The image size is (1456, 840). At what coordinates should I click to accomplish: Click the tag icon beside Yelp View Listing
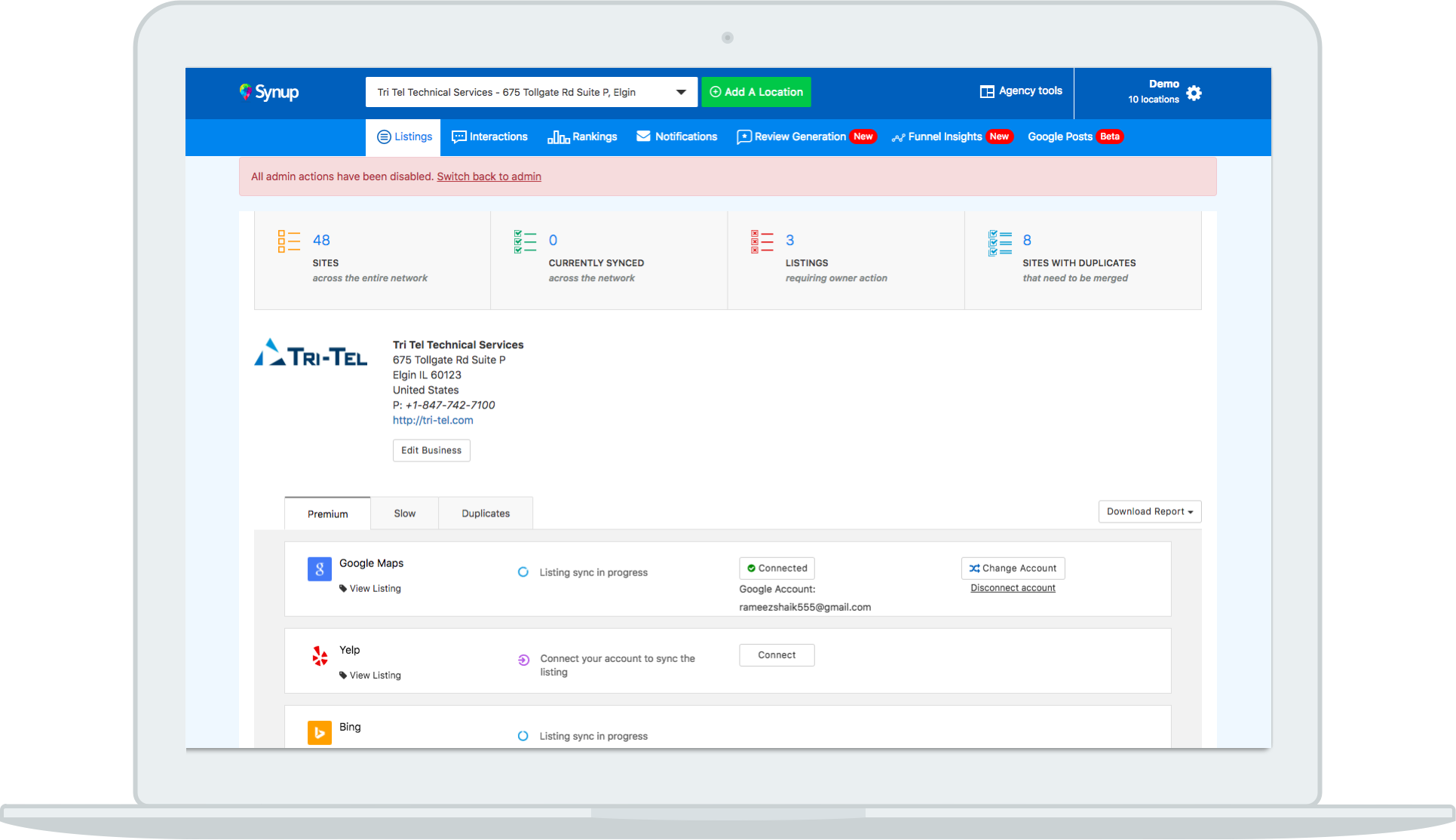343,676
